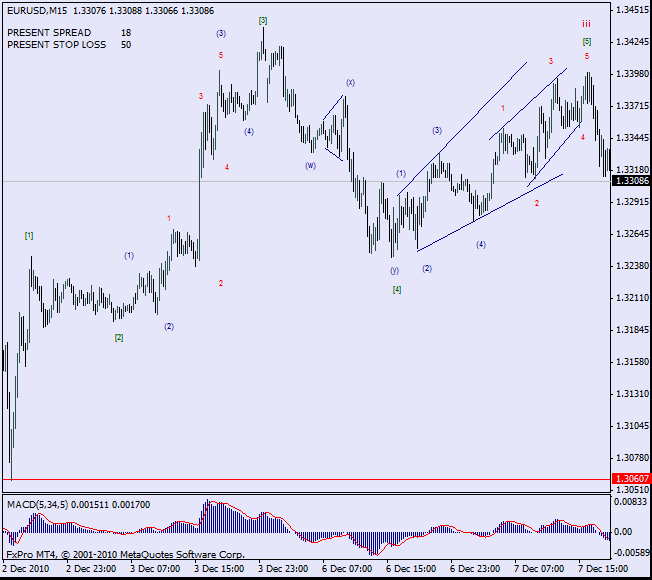Select the (w) correction wave label

coord(311,165)
